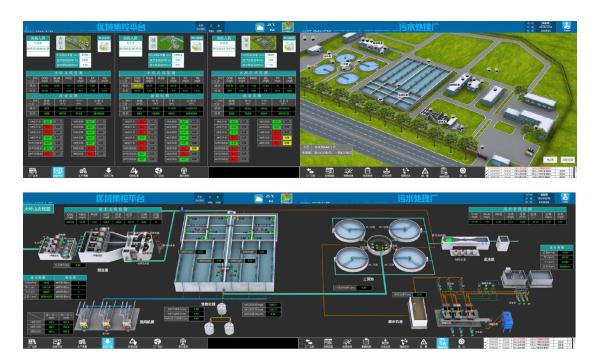
Task: Open the first plant's aerial view thumbnail
Action: point(73,43)
